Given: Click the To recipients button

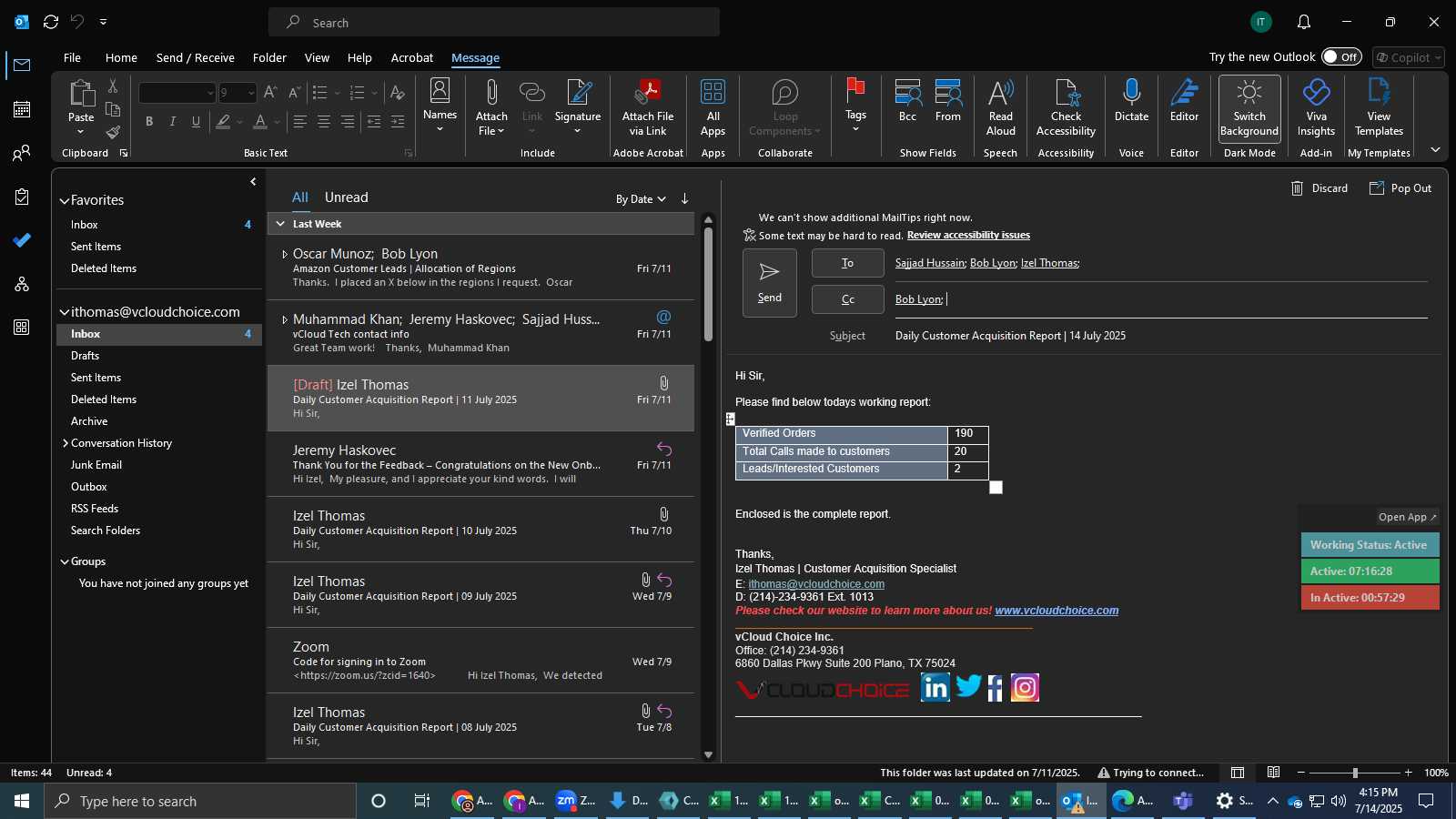Looking at the screenshot, I should [x=848, y=263].
